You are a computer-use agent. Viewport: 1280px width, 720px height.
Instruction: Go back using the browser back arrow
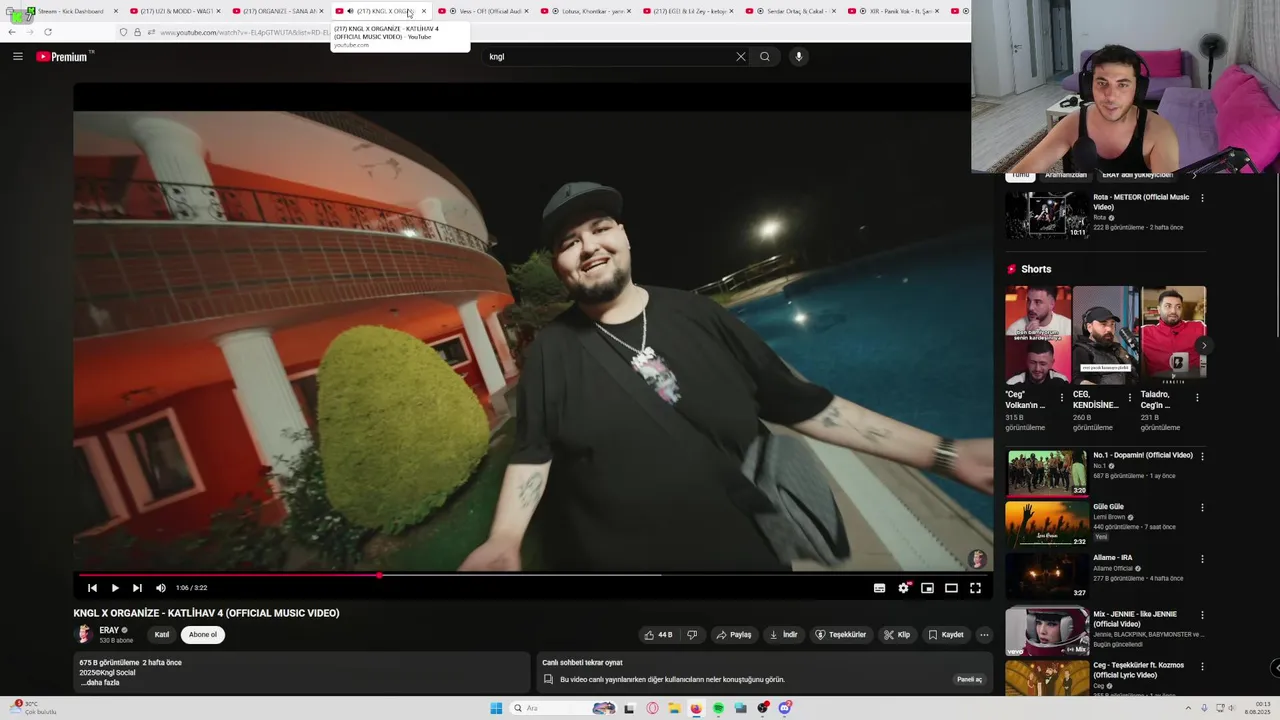point(11,32)
